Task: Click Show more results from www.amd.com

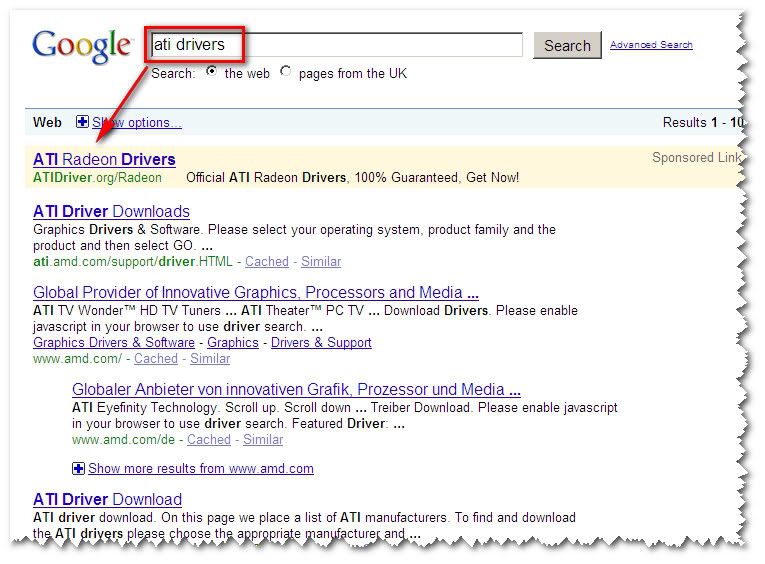Action: pyautogui.click(x=200, y=468)
